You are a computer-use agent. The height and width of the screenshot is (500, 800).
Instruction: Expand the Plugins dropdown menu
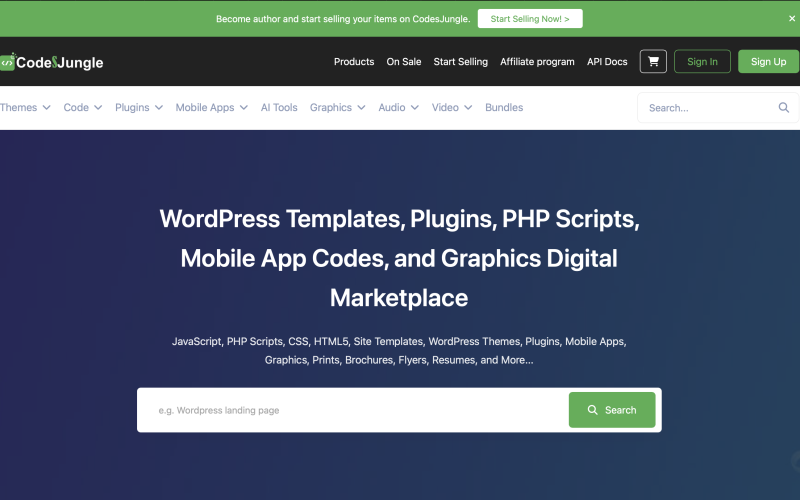tap(139, 108)
